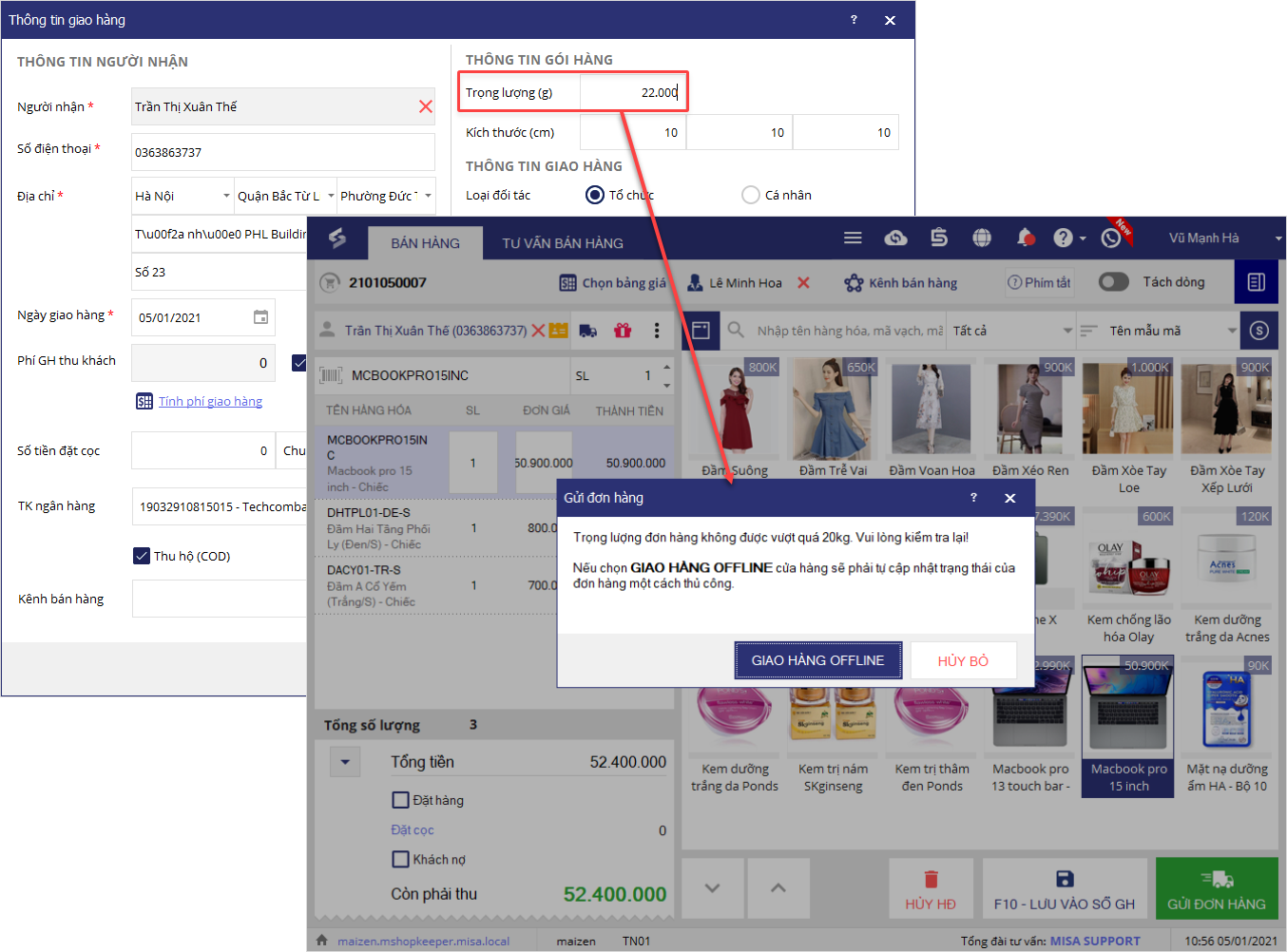Click the home icon in the status bar
This screenshot has height=952, width=1287.
click(x=322, y=941)
